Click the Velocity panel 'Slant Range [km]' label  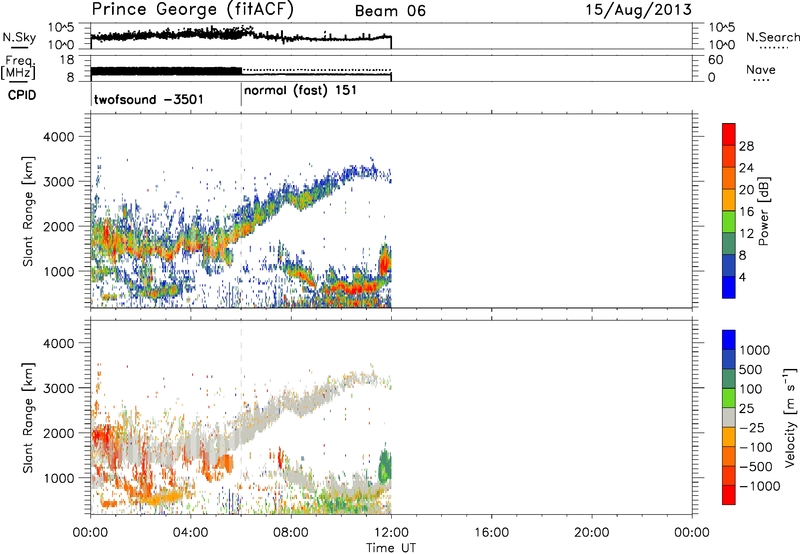tap(28, 418)
